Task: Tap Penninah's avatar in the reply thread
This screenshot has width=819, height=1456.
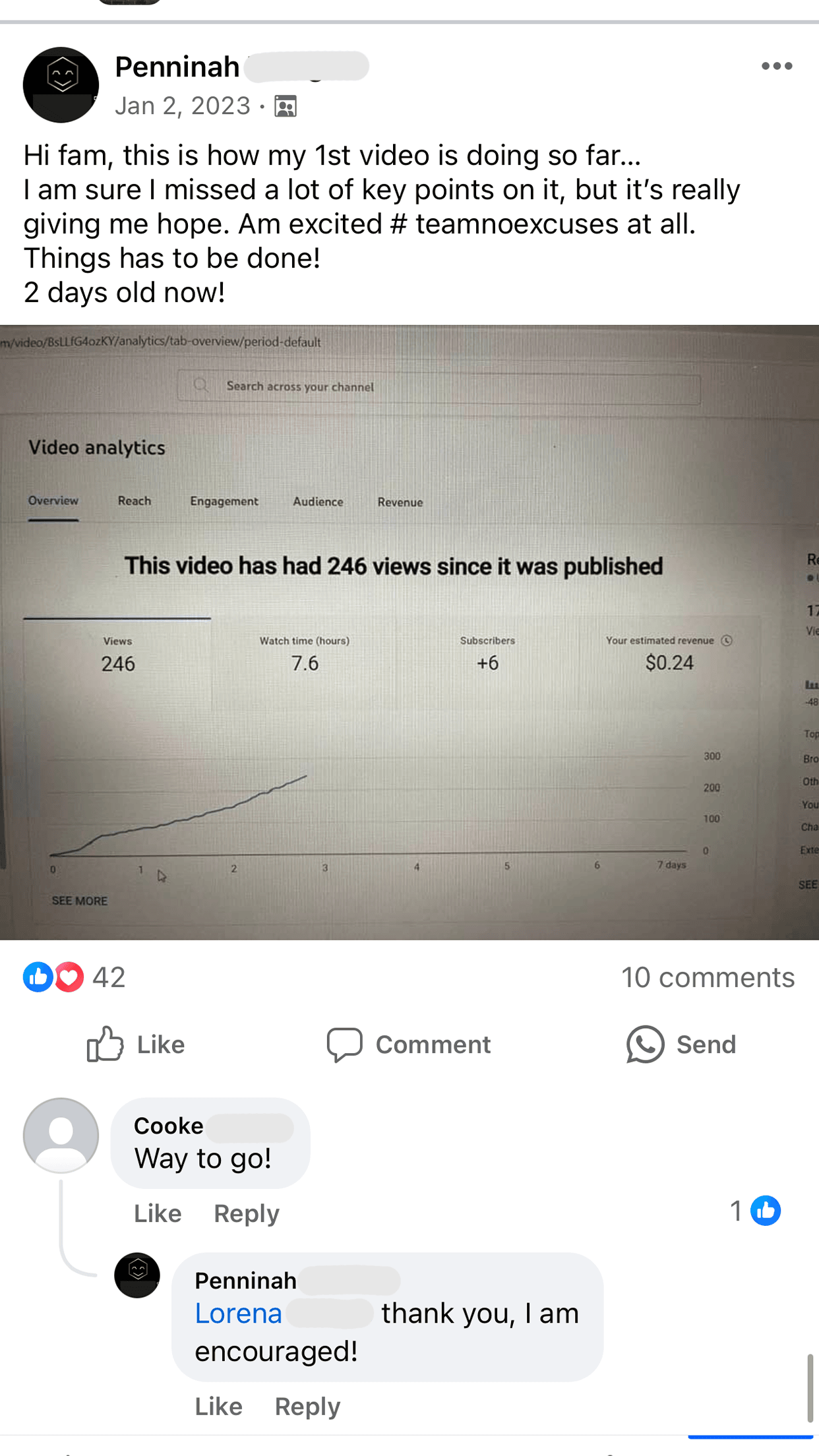Action: (x=137, y=1275)
